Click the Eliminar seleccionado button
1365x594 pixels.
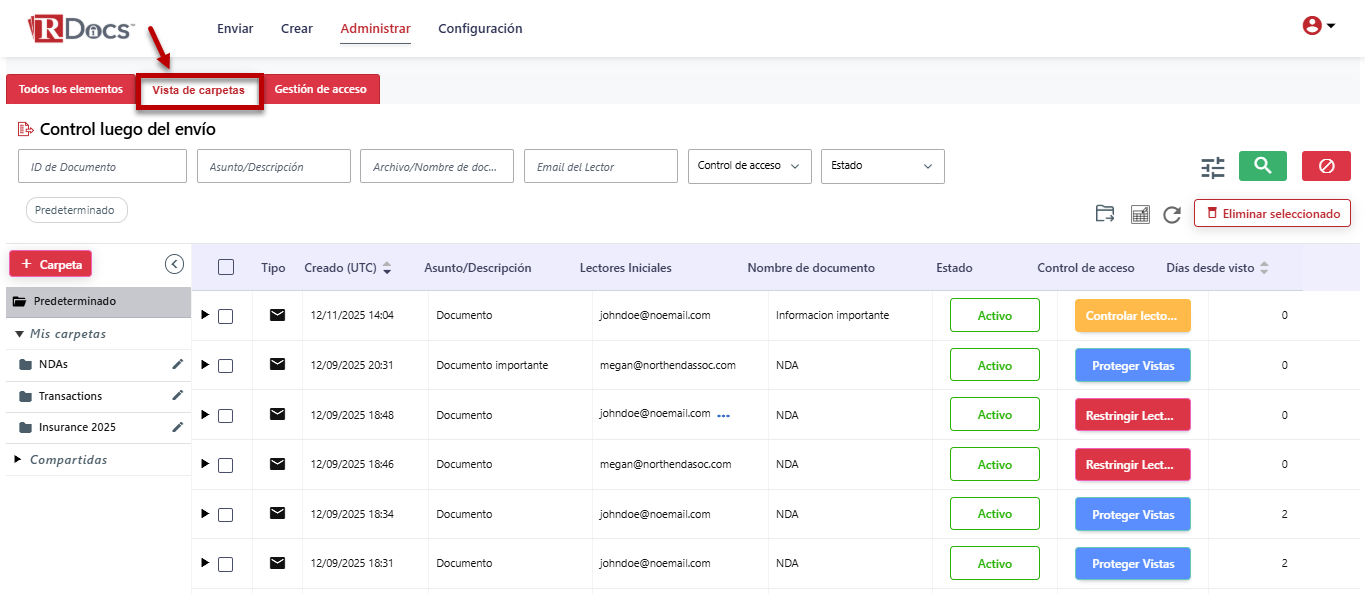click(1272, 213)
